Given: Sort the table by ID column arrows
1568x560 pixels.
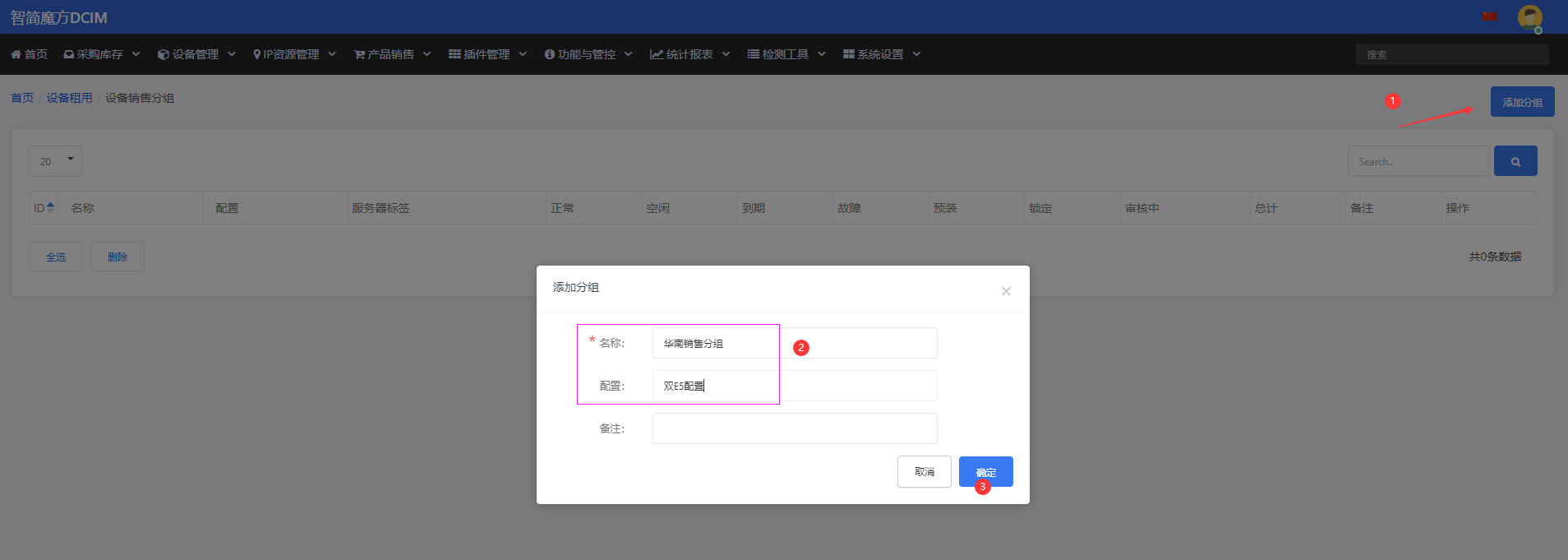Looking at the screenshot, I should coord(51,208).
